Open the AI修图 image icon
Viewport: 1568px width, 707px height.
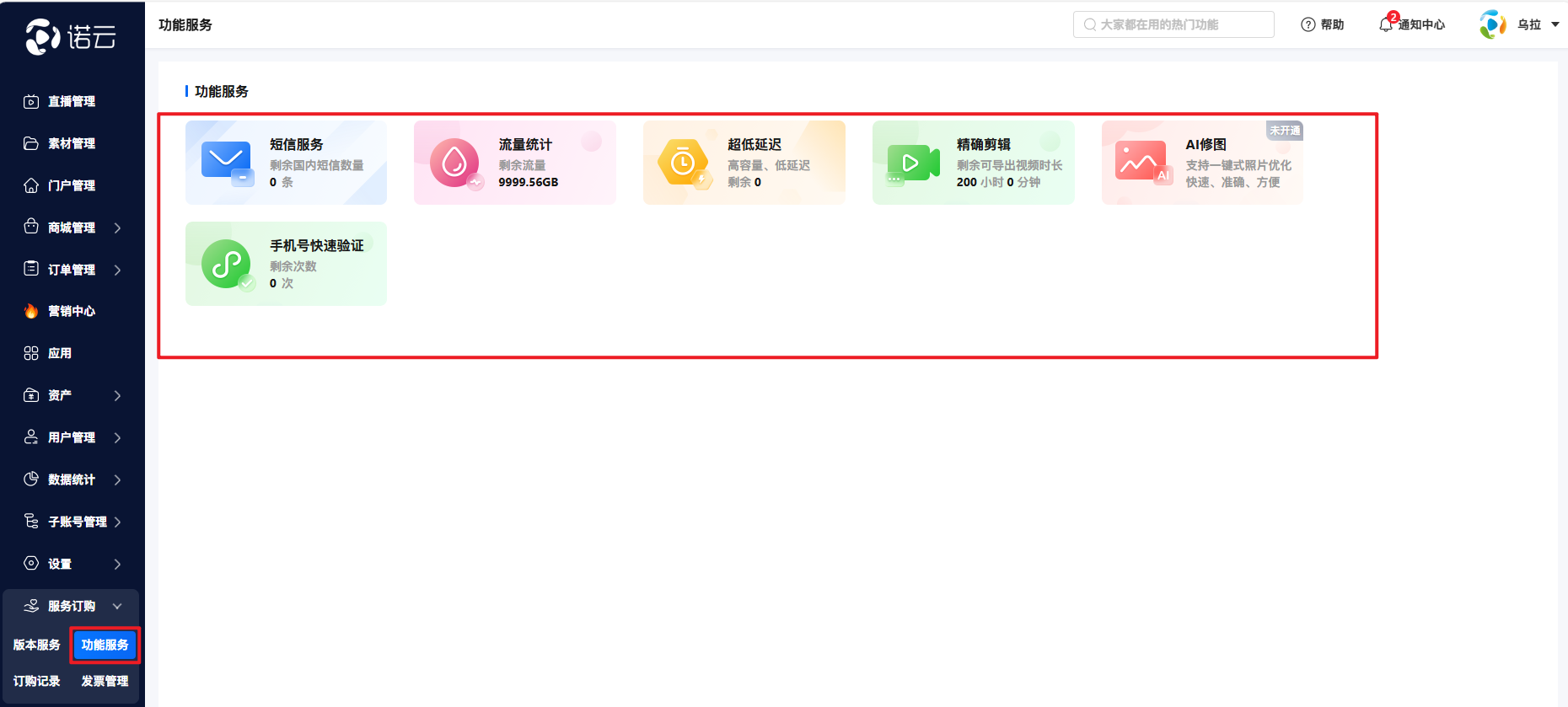[1141, 162]
